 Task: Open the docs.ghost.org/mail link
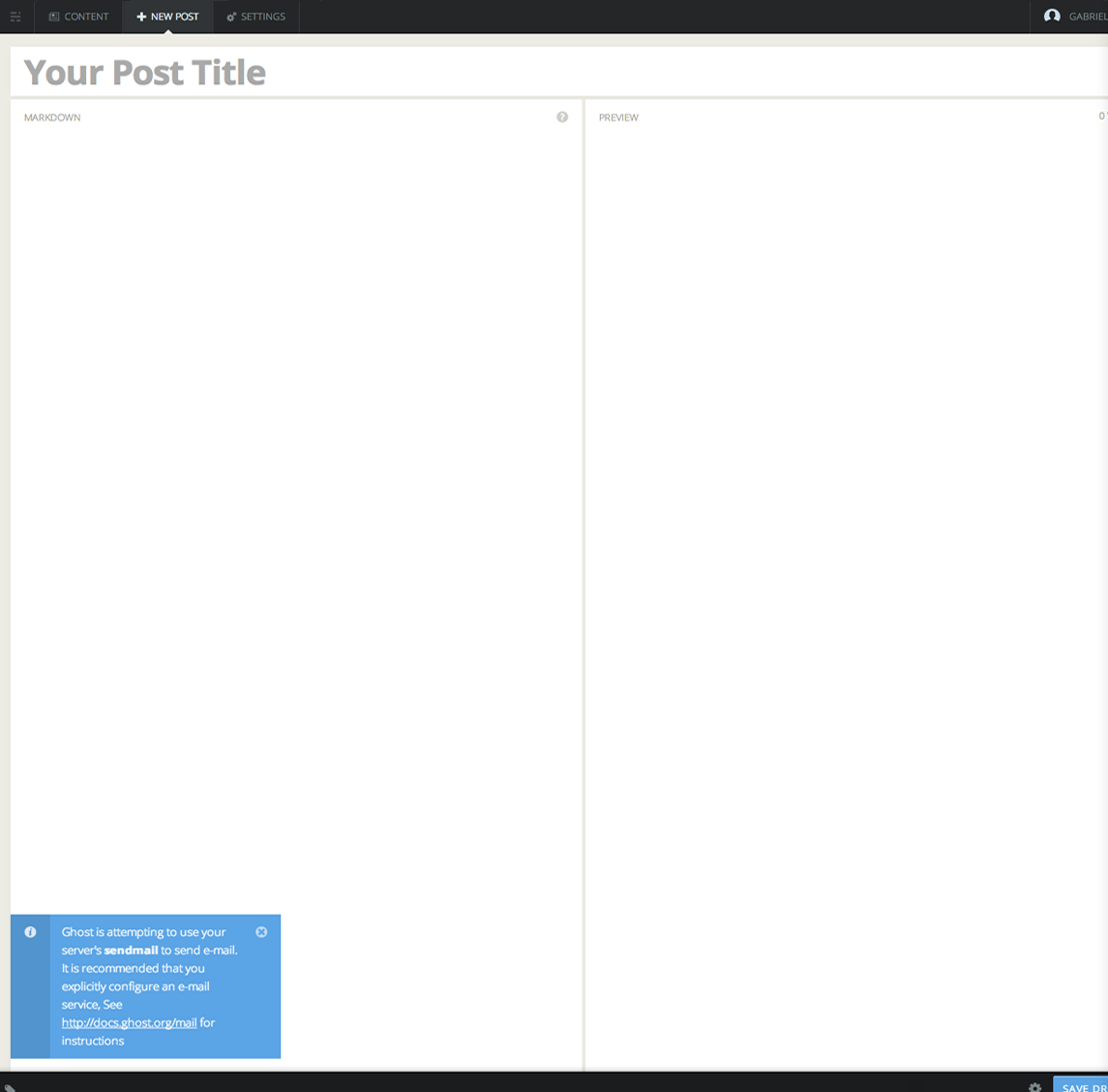click(x=130, y=1022)
